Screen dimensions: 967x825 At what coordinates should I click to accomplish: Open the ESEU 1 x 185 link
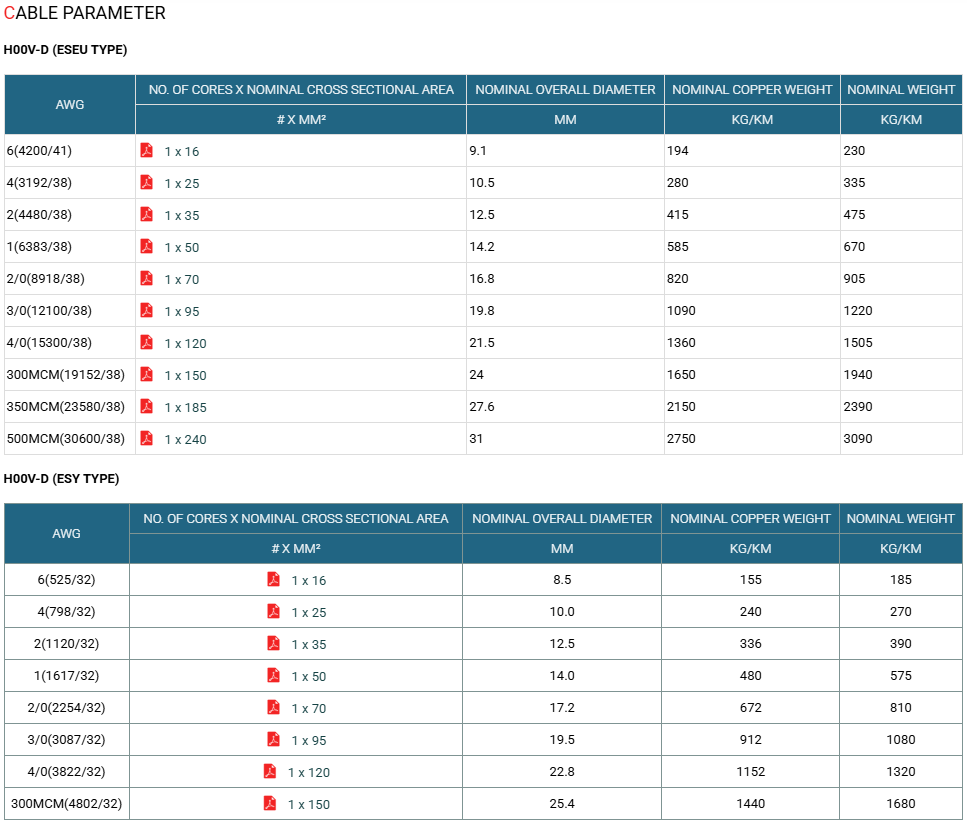(x=186, y=408)
